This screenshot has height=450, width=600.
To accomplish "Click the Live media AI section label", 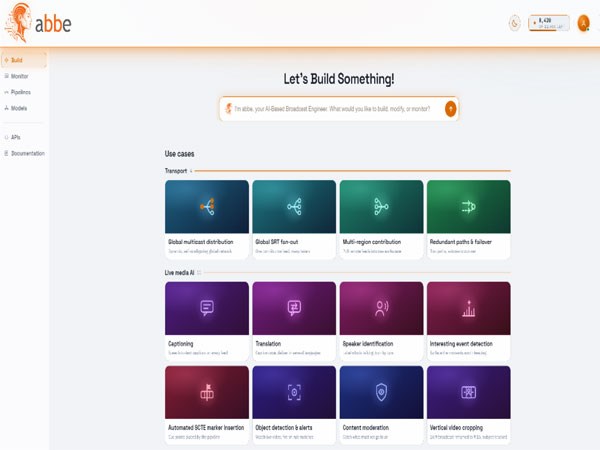I will coord(179,273).
